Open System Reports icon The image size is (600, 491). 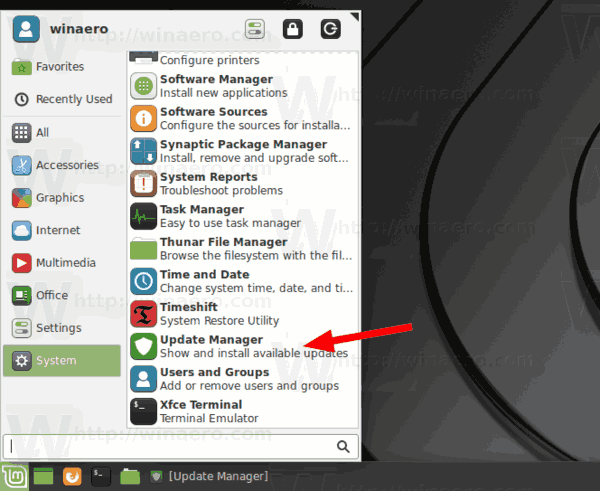tap(143, 184)
